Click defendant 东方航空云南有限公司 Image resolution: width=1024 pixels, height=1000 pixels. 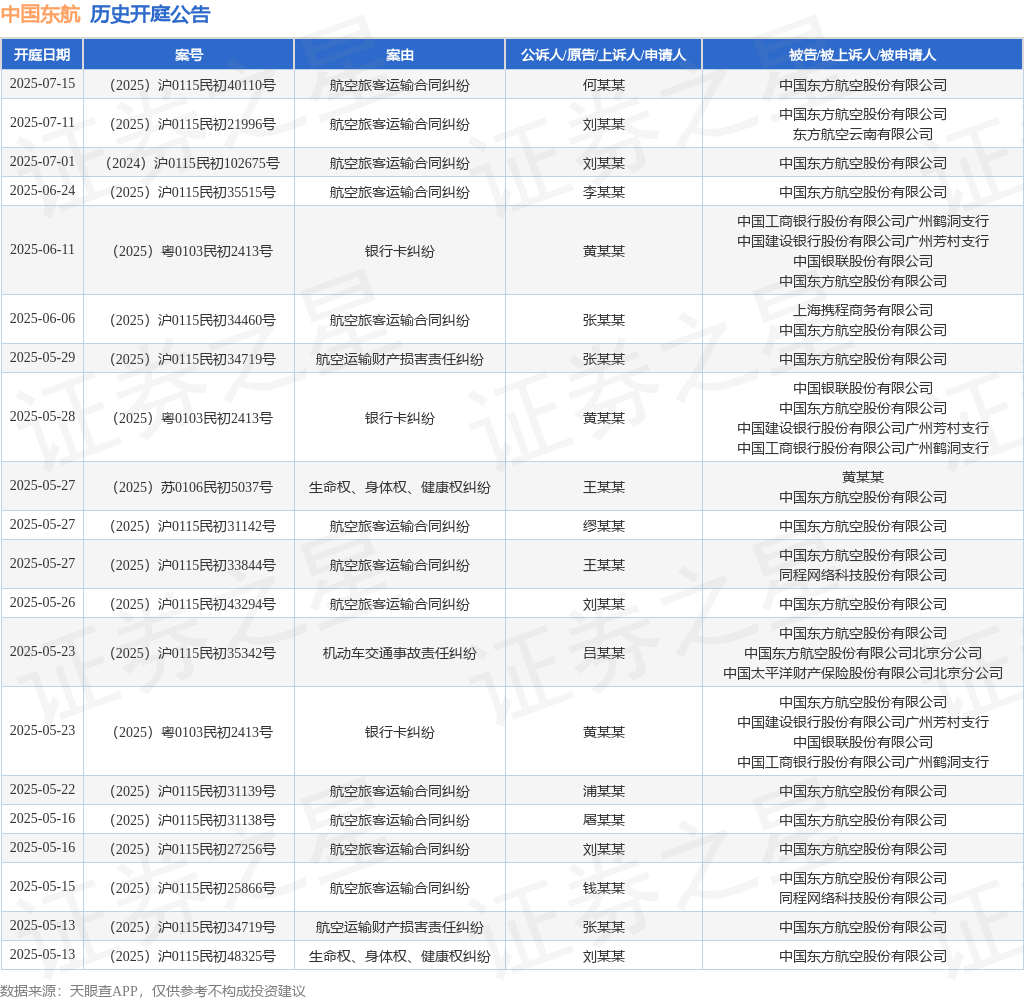(x=863, y=134)
